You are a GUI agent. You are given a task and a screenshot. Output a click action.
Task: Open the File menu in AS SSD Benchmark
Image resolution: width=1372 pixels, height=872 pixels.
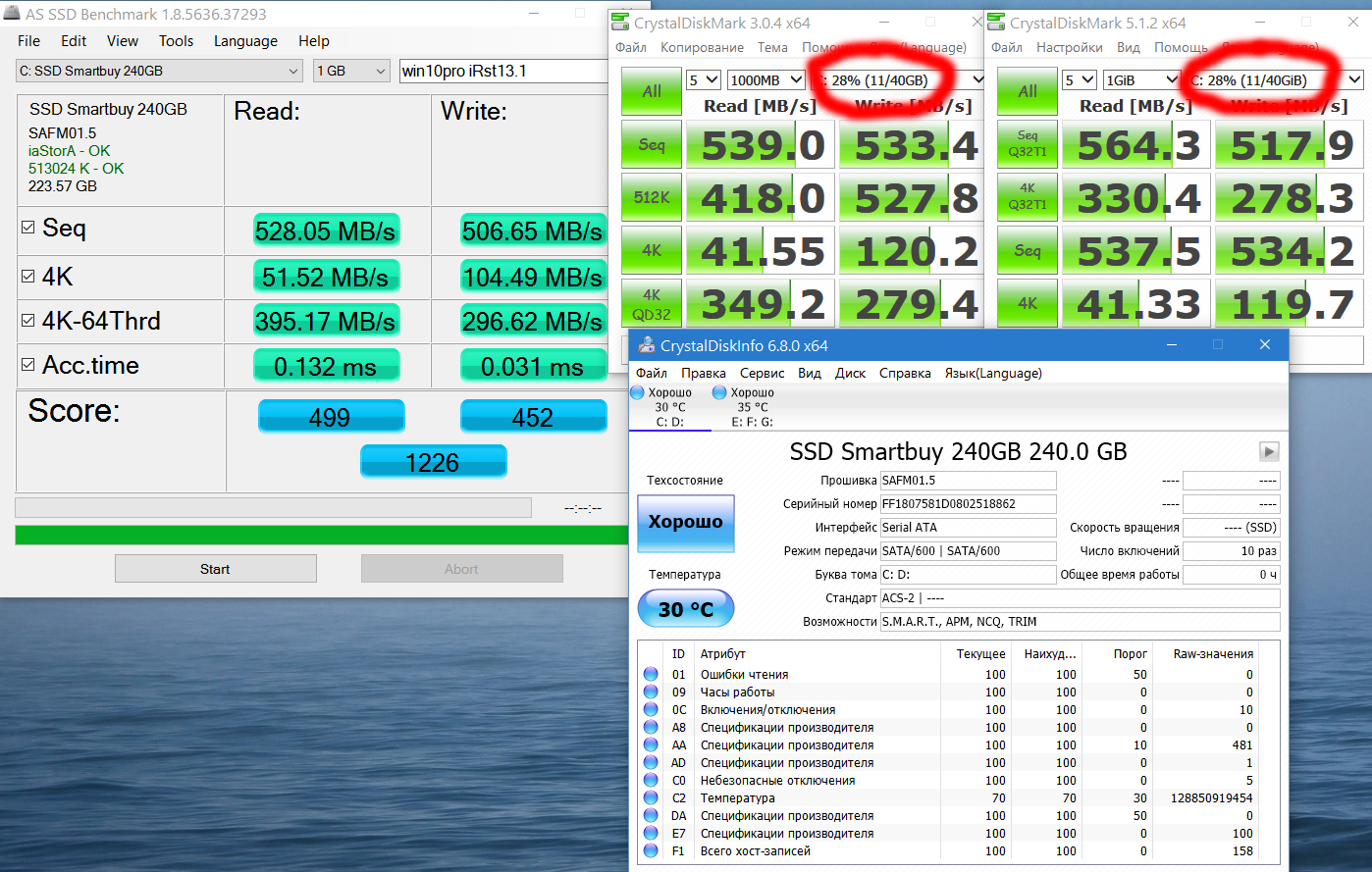coord(29,41)
